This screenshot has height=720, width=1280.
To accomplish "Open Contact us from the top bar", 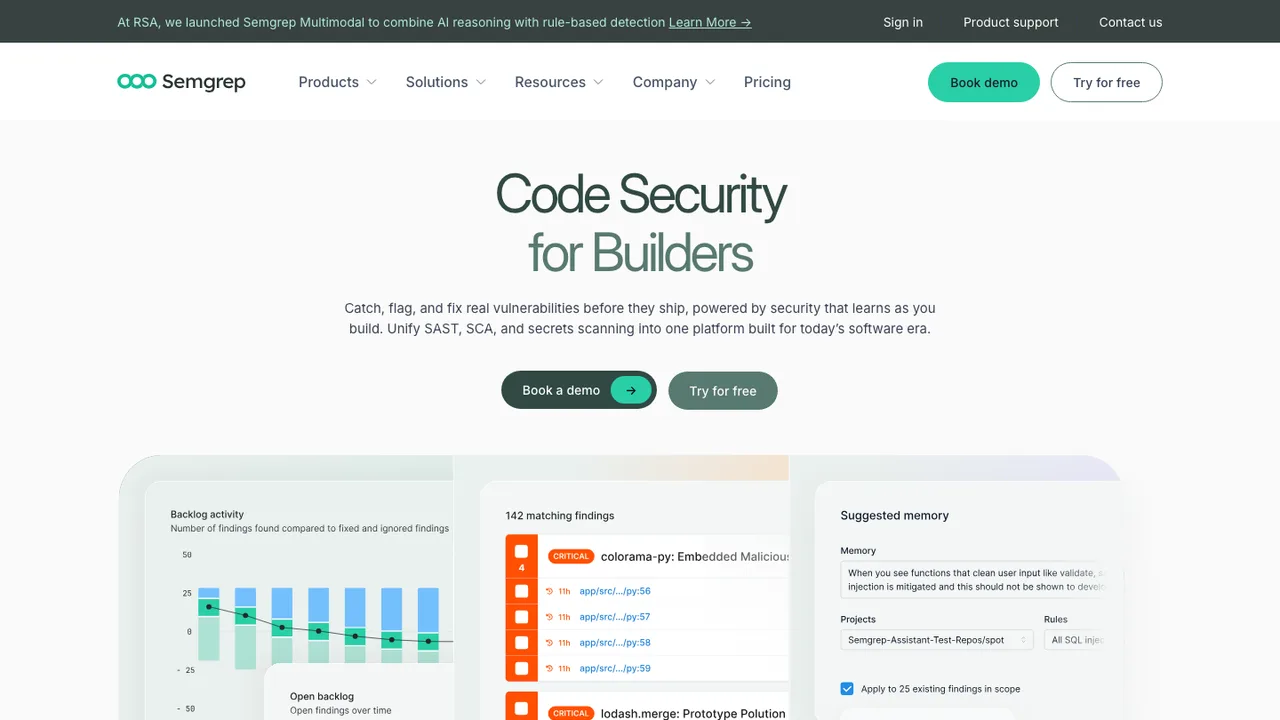I will (1130, 22).
